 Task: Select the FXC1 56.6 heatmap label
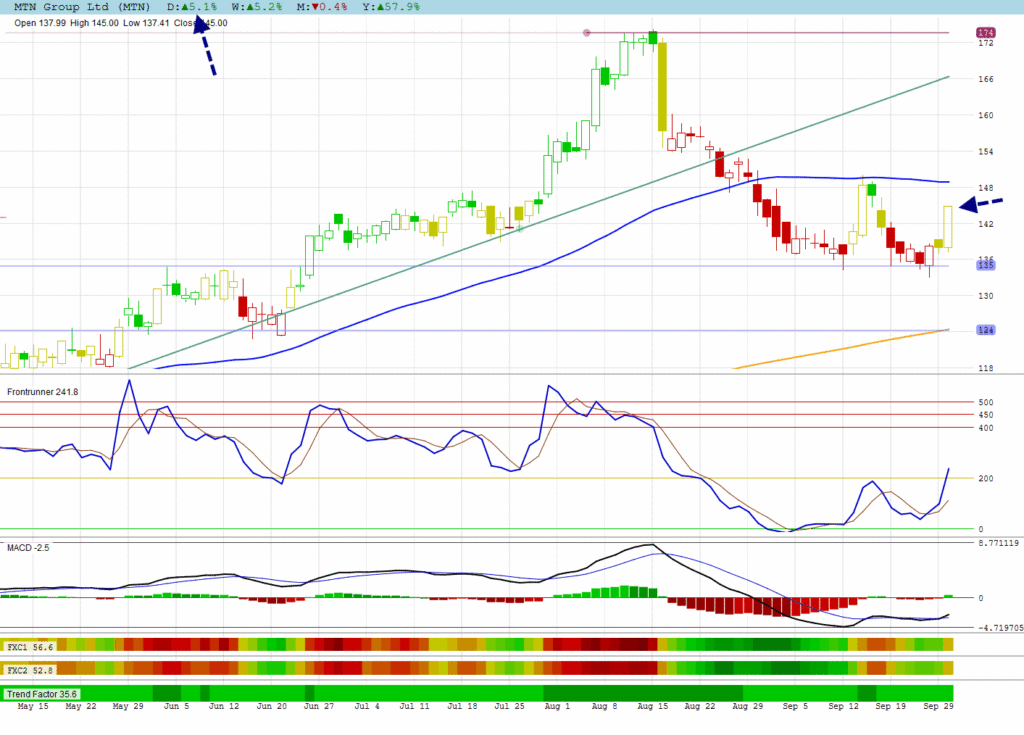pos(29,647)
